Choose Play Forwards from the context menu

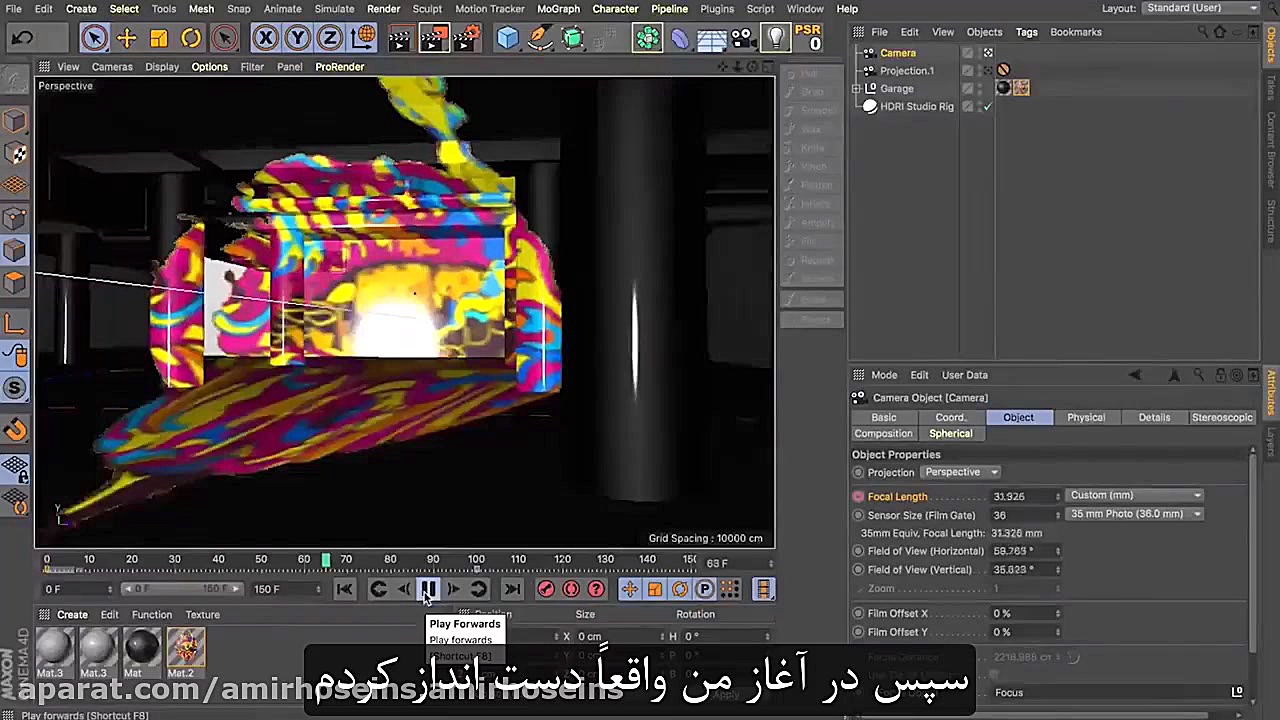pos(464,623)
